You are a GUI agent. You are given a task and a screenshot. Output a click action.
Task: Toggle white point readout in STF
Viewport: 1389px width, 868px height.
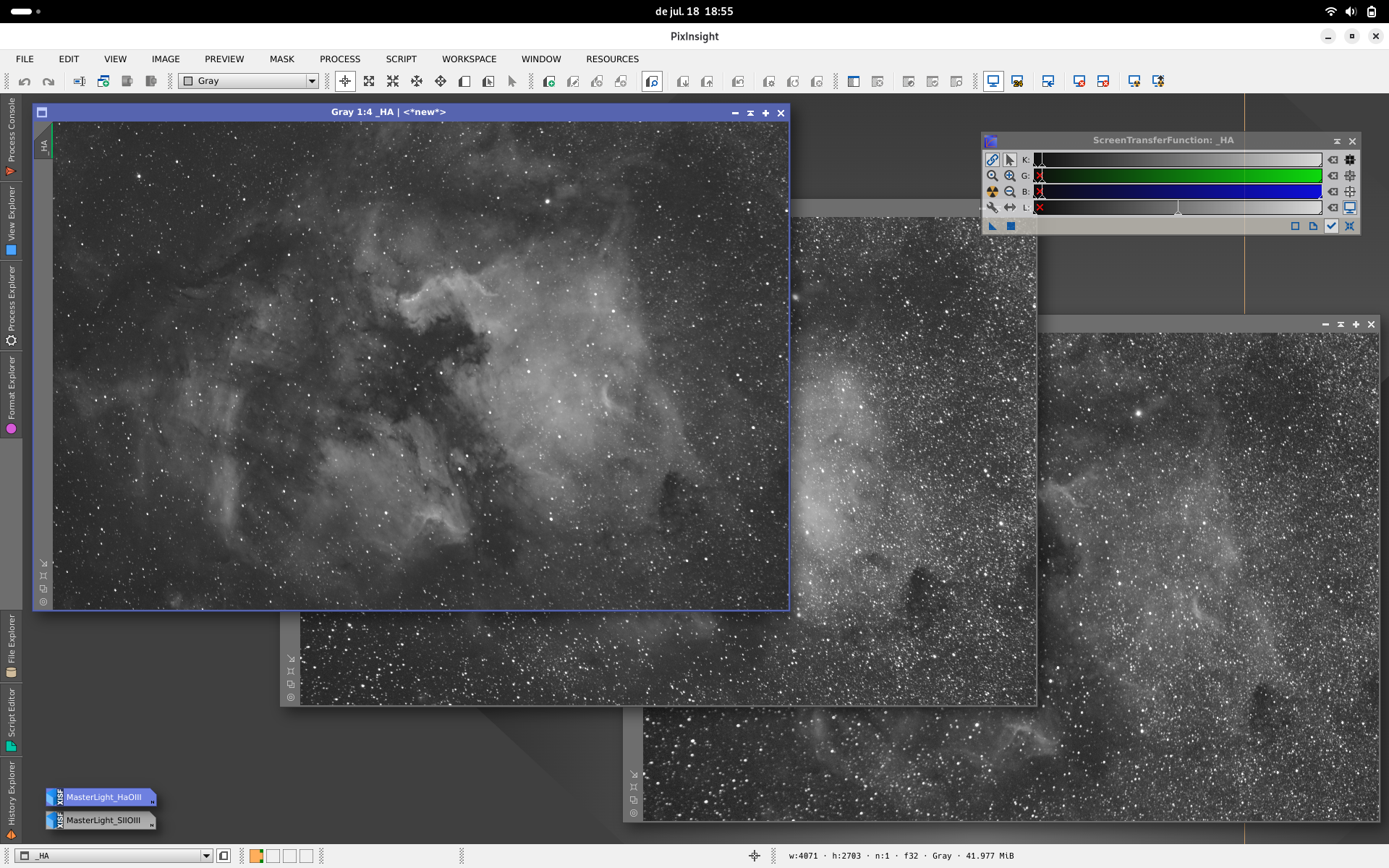[x=1350, y=192]
